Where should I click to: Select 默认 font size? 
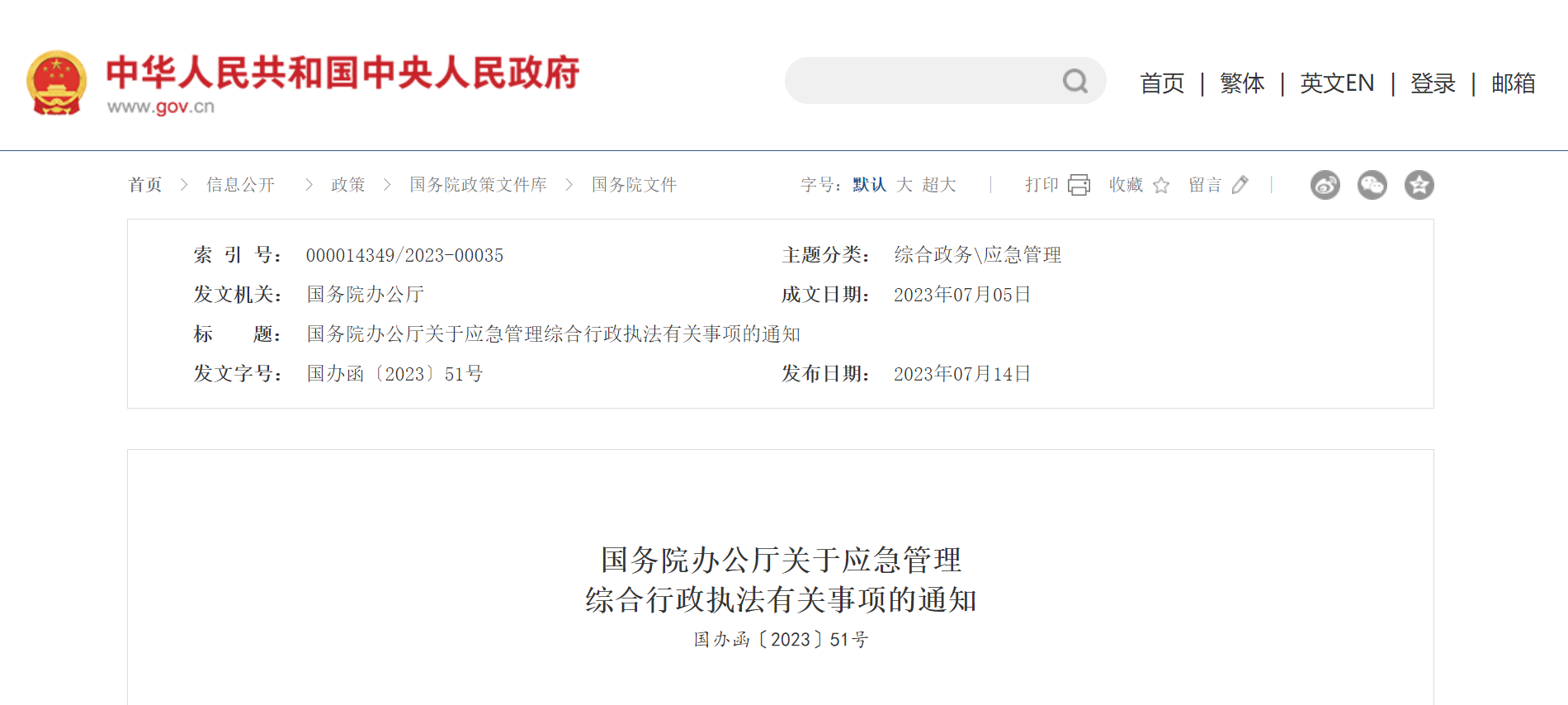tap(869, 185)
